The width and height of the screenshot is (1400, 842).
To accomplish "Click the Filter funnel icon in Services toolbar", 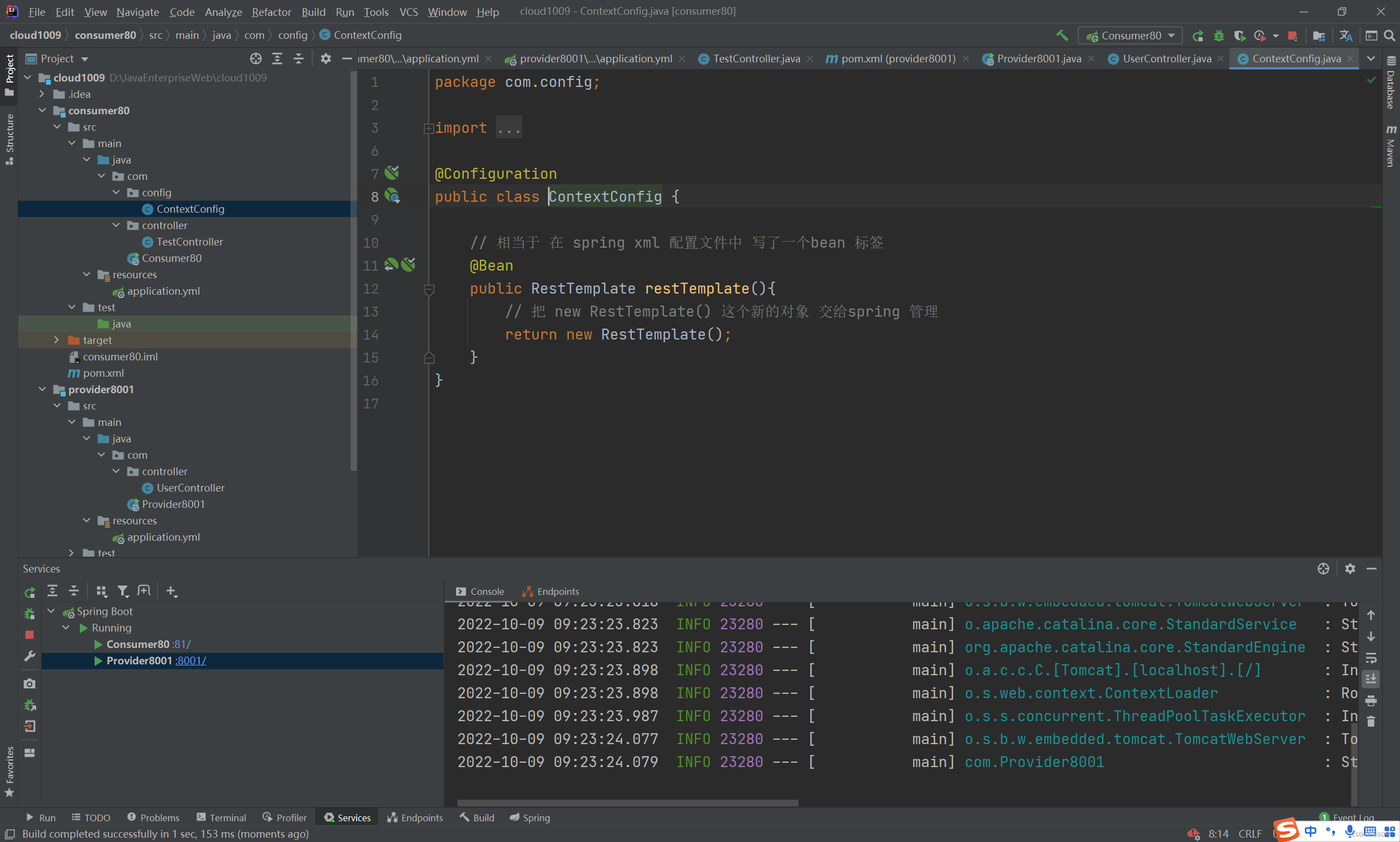I will coord(122,591).
